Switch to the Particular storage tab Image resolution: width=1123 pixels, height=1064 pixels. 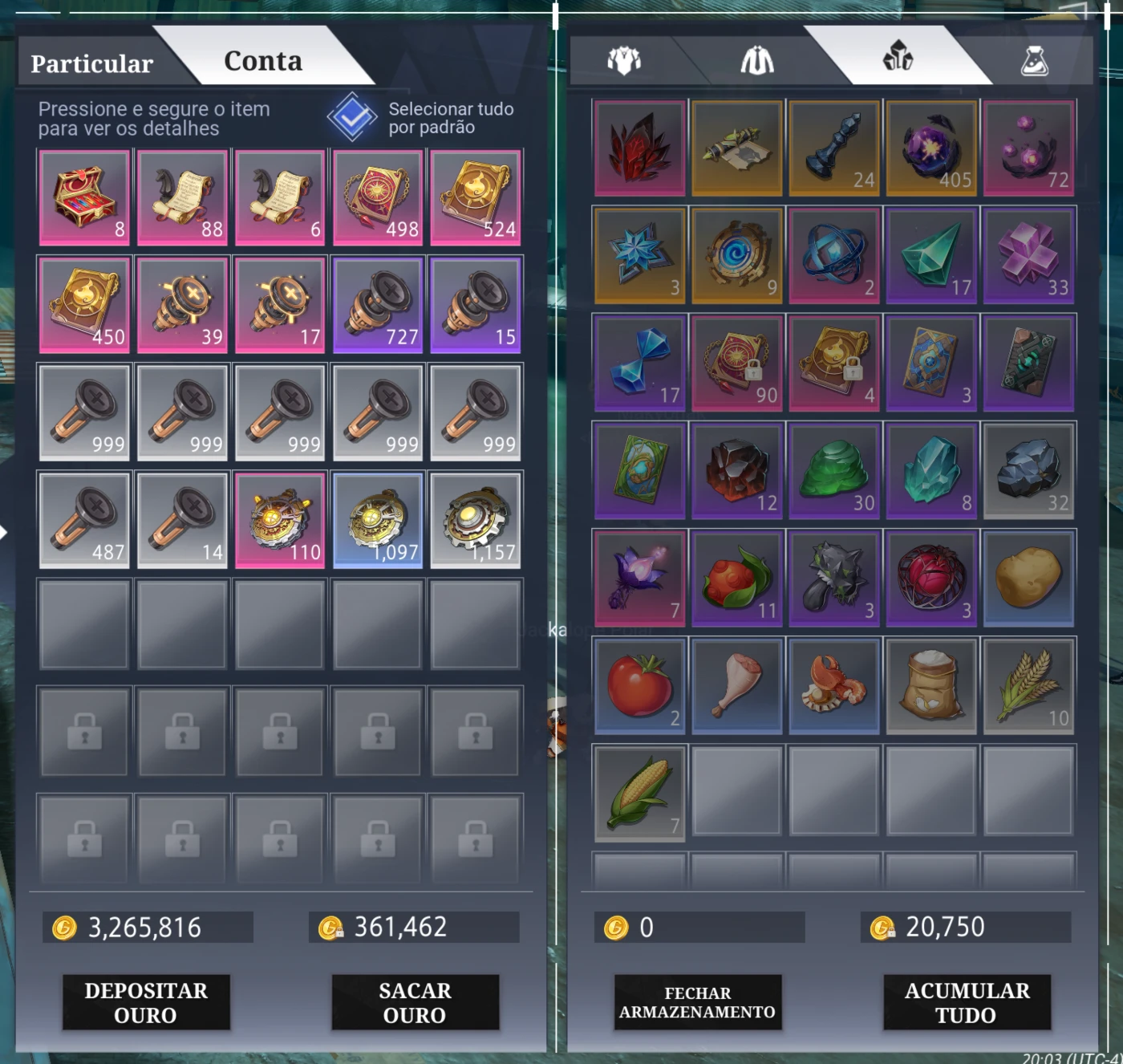92,63
